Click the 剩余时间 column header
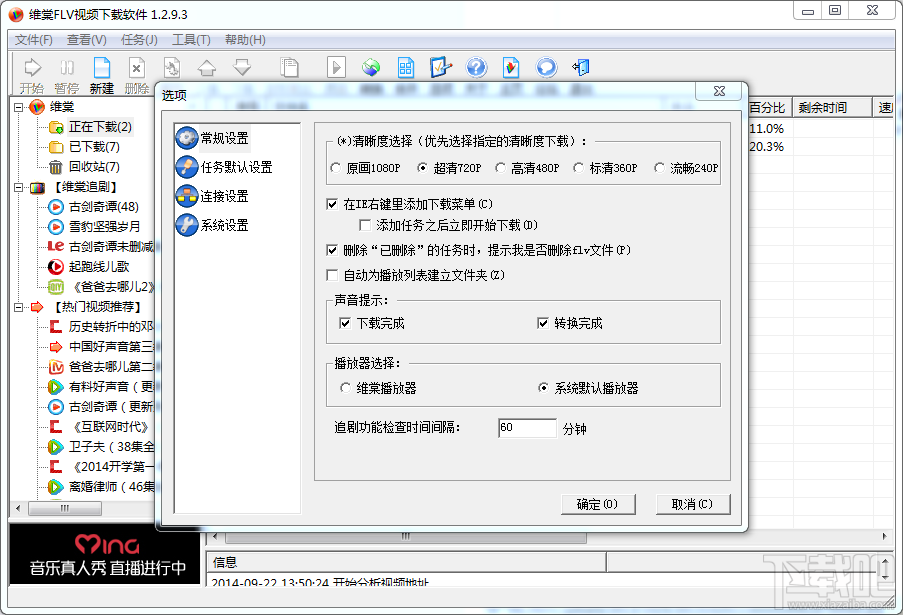Screen dimensions: 903x615 [832, 108]
